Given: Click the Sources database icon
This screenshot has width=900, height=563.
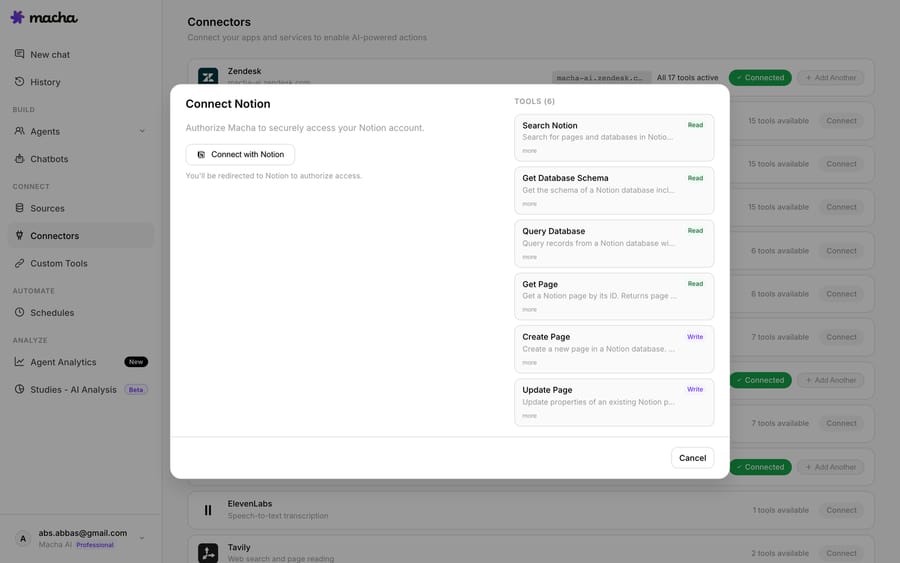Looking at the screenshot, I should (x=20, y=208).
